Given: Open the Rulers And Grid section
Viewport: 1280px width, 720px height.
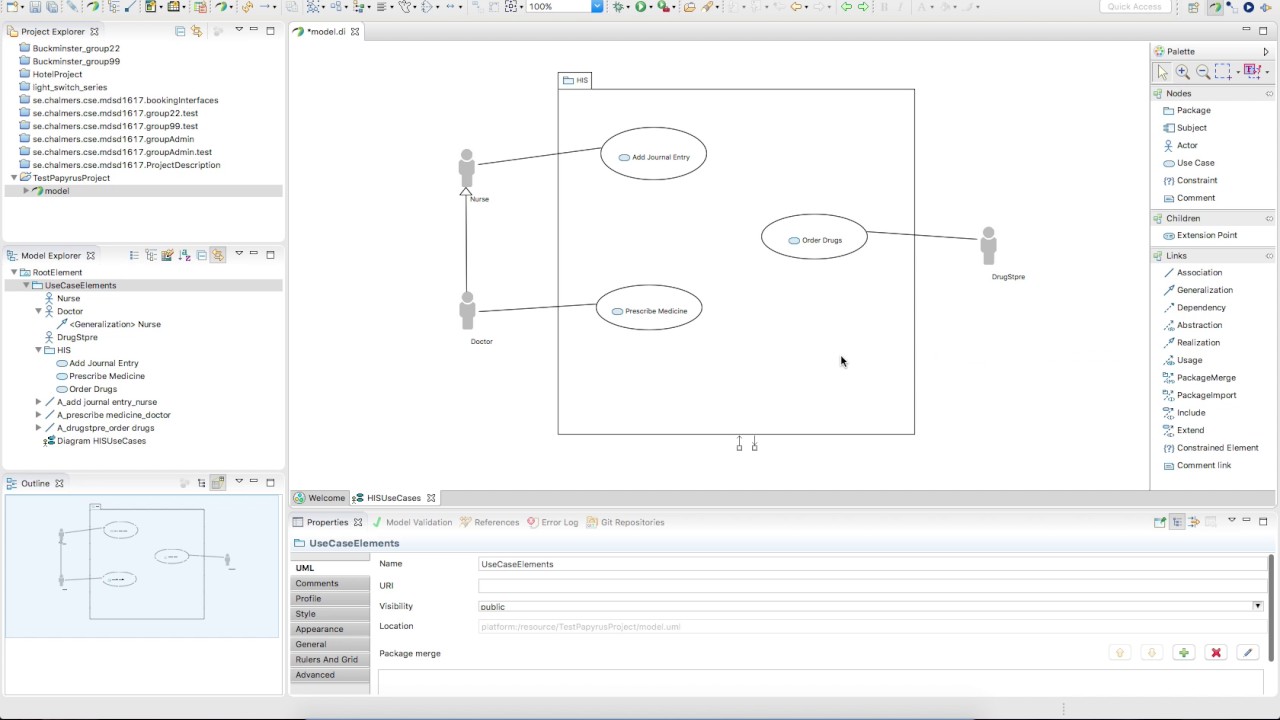Looking at the screenshot, I should point(331,660).
